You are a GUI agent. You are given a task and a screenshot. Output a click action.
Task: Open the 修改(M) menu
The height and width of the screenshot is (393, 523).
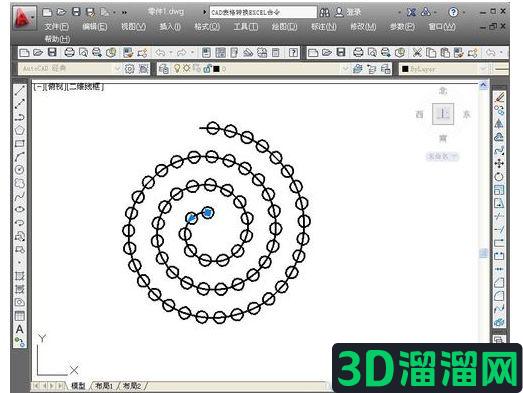(x=363, y=27)
